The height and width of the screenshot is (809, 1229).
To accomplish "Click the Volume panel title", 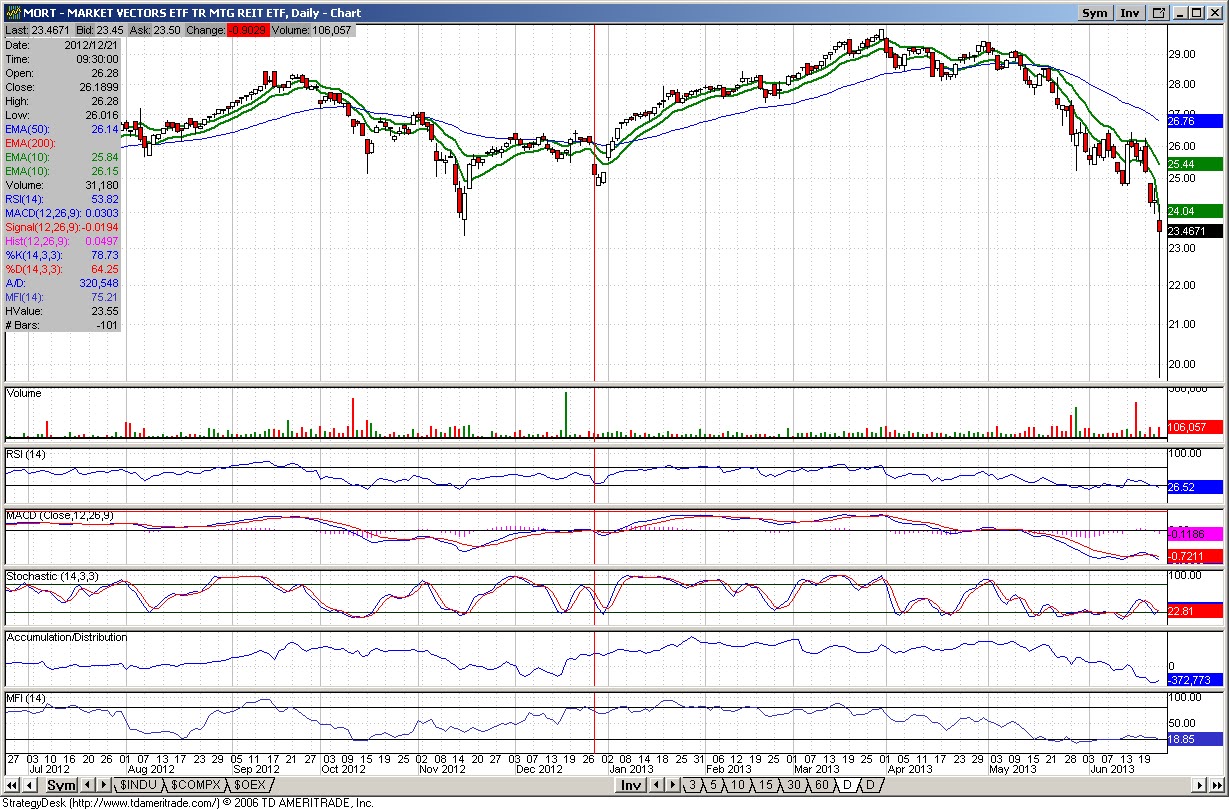I will point(24,393).
